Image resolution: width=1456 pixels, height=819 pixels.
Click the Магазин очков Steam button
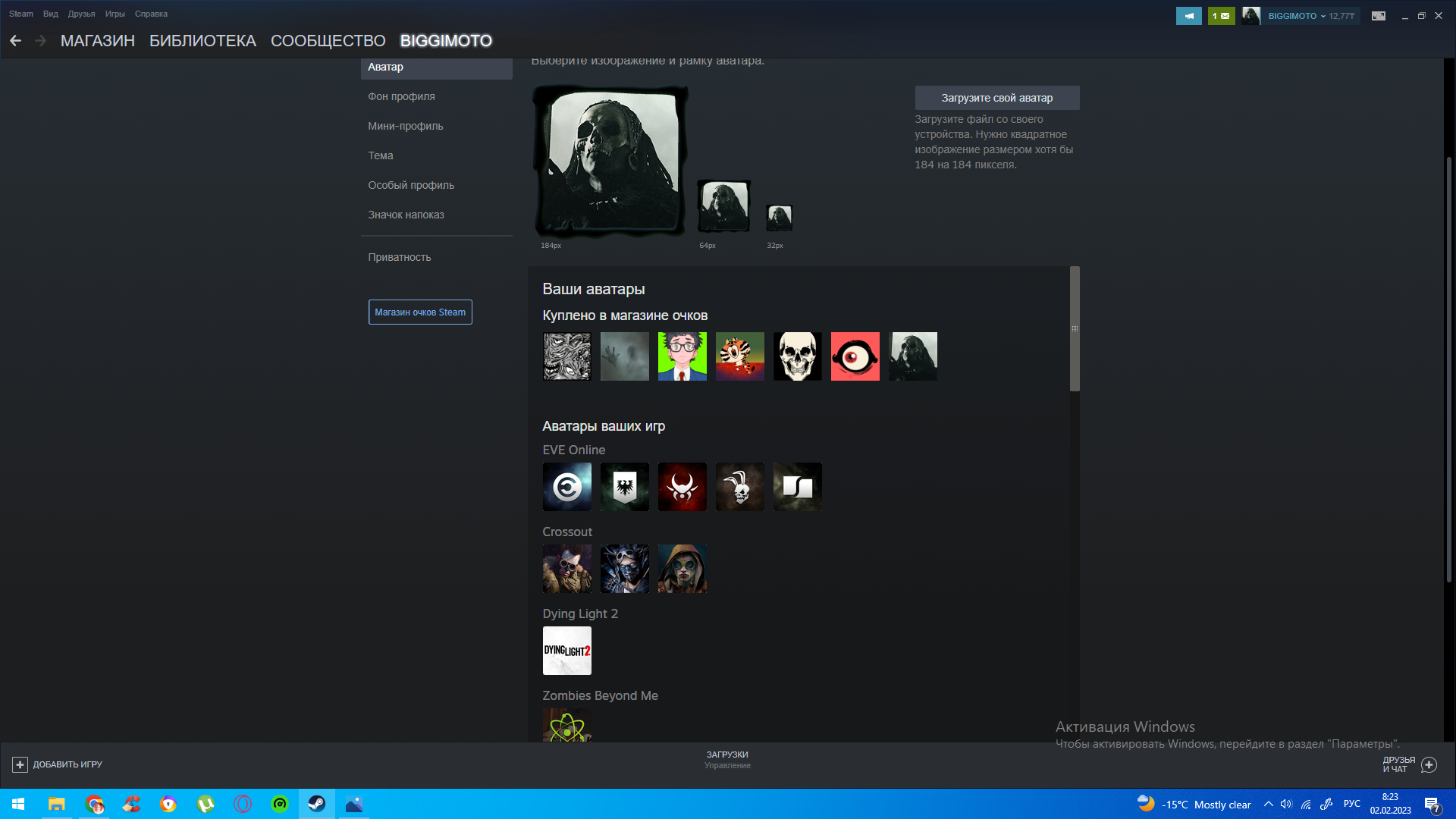coord(420,312)
